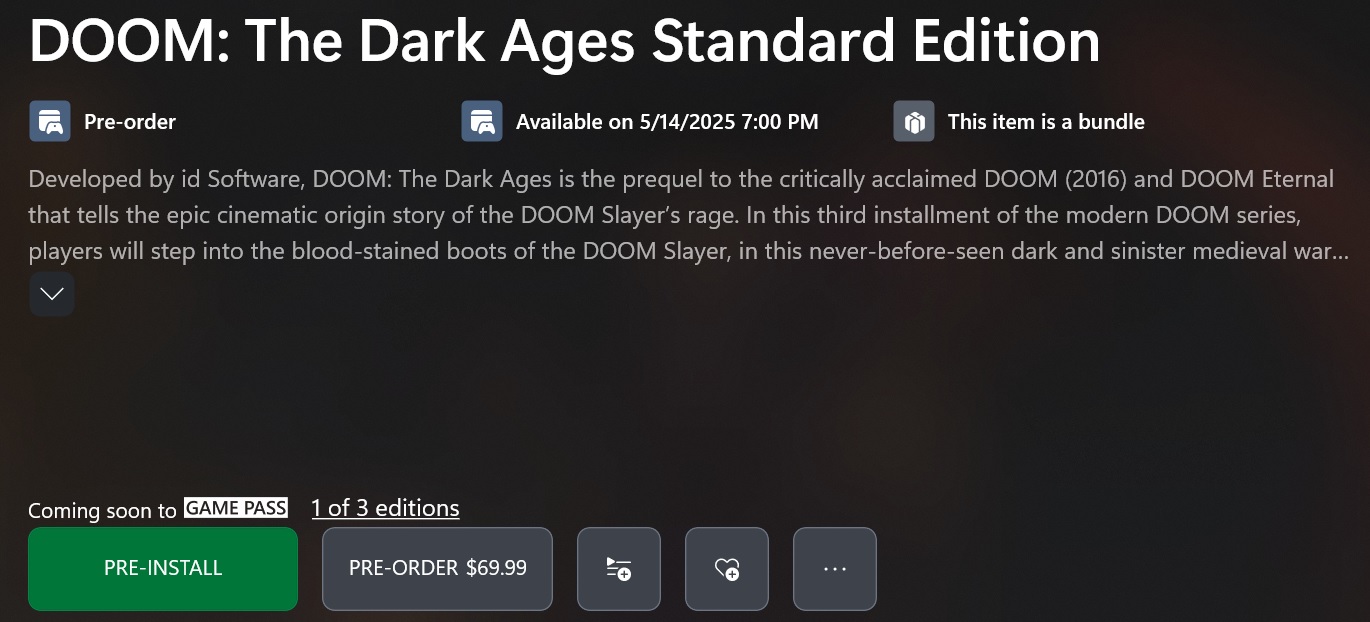Click the GAME PASS badge
The width and height of the screenshot is (1370, 622).
tap(236, 508)
